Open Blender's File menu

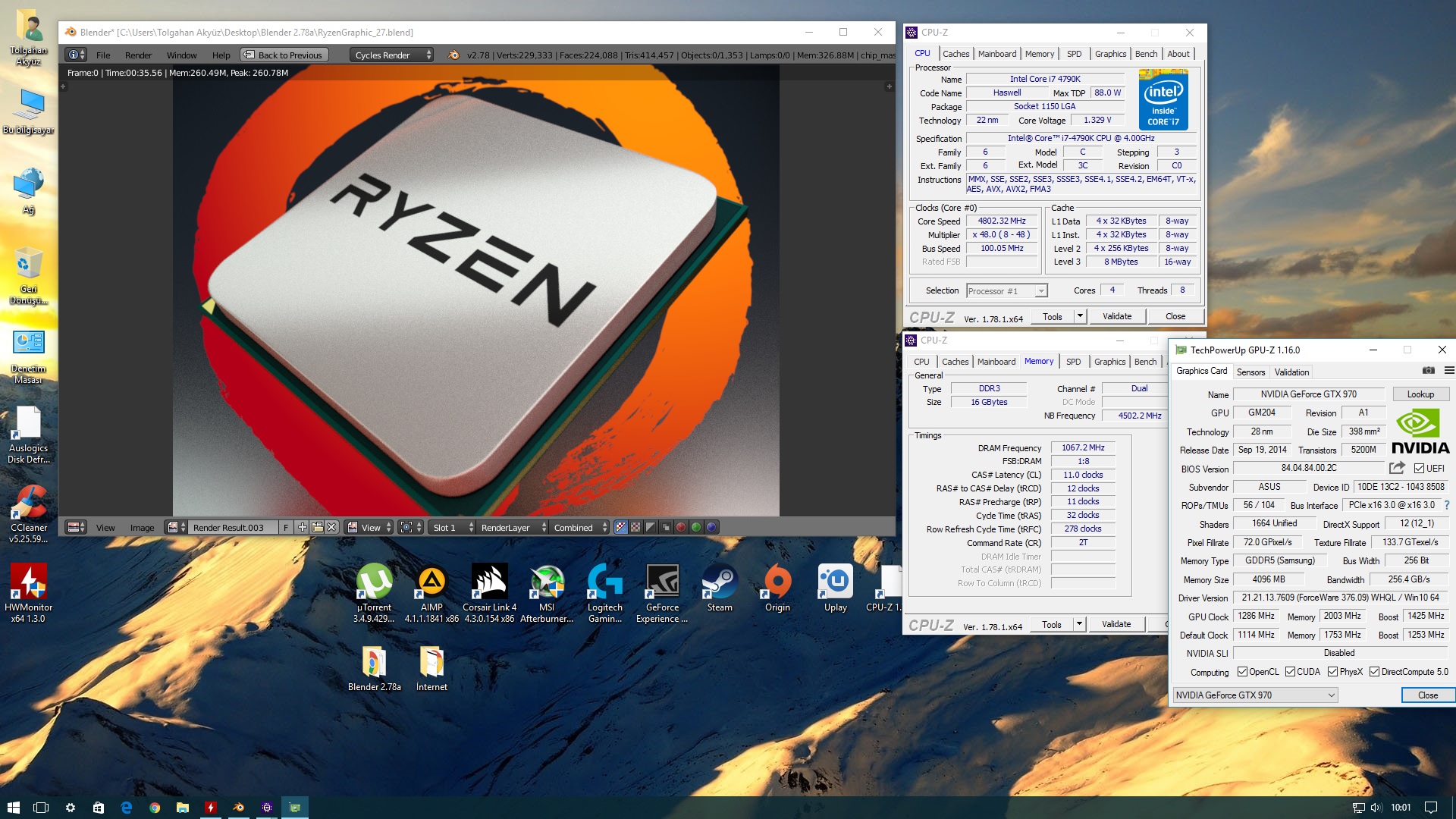pyautogui.click(x=103, y=55)
